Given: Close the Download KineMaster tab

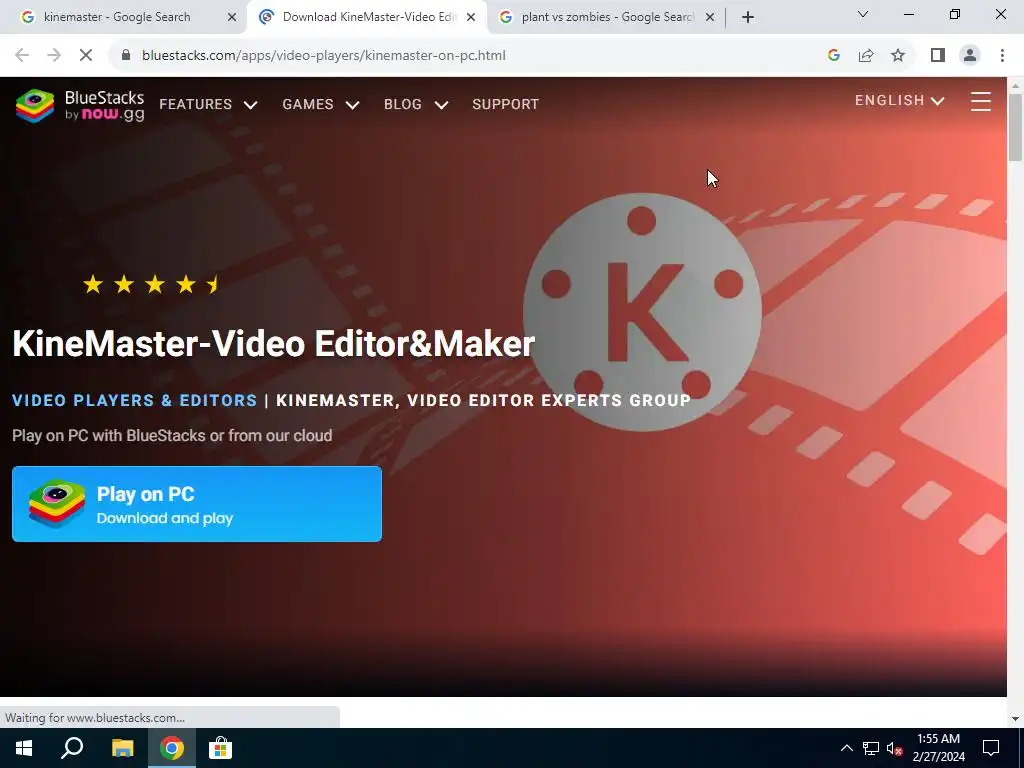Looking at the screenshot, I should coord(471,18).
